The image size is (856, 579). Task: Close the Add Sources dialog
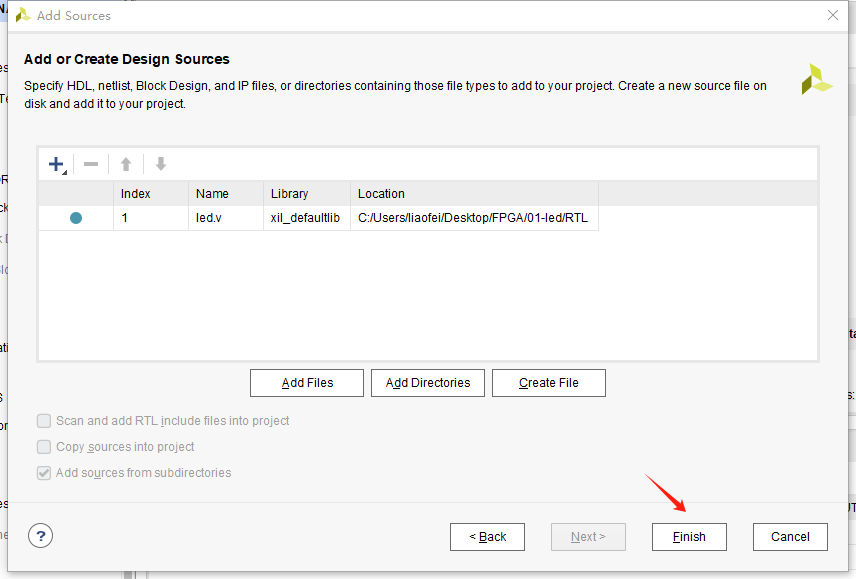(x=833, y=15)
